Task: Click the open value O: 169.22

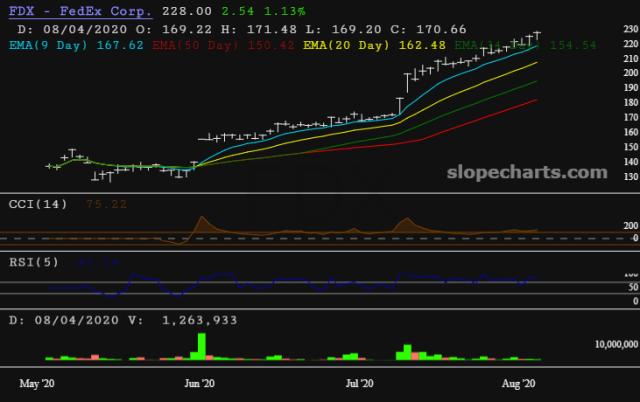Action: pos(174,29)
